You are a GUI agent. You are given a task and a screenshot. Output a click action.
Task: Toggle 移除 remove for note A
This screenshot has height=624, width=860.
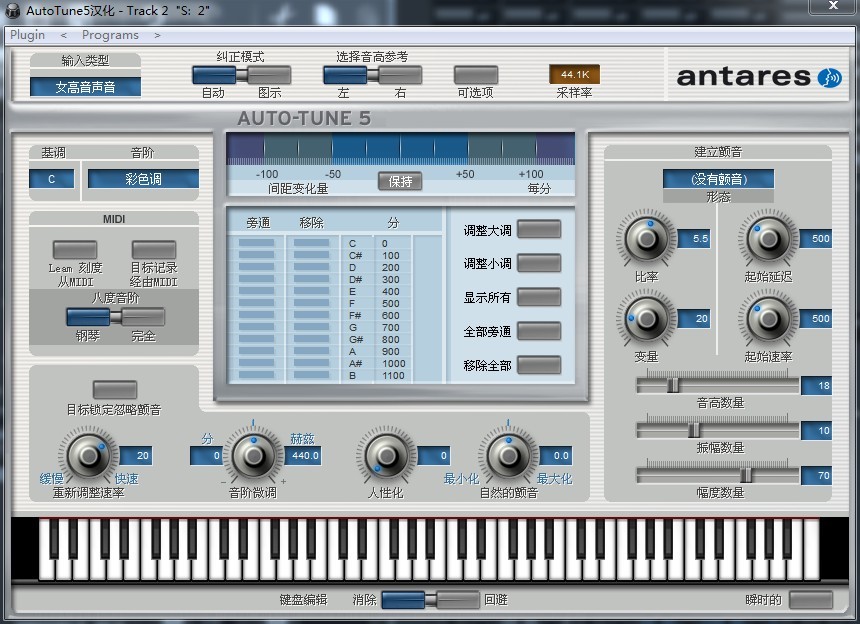(x=312, y=351)
